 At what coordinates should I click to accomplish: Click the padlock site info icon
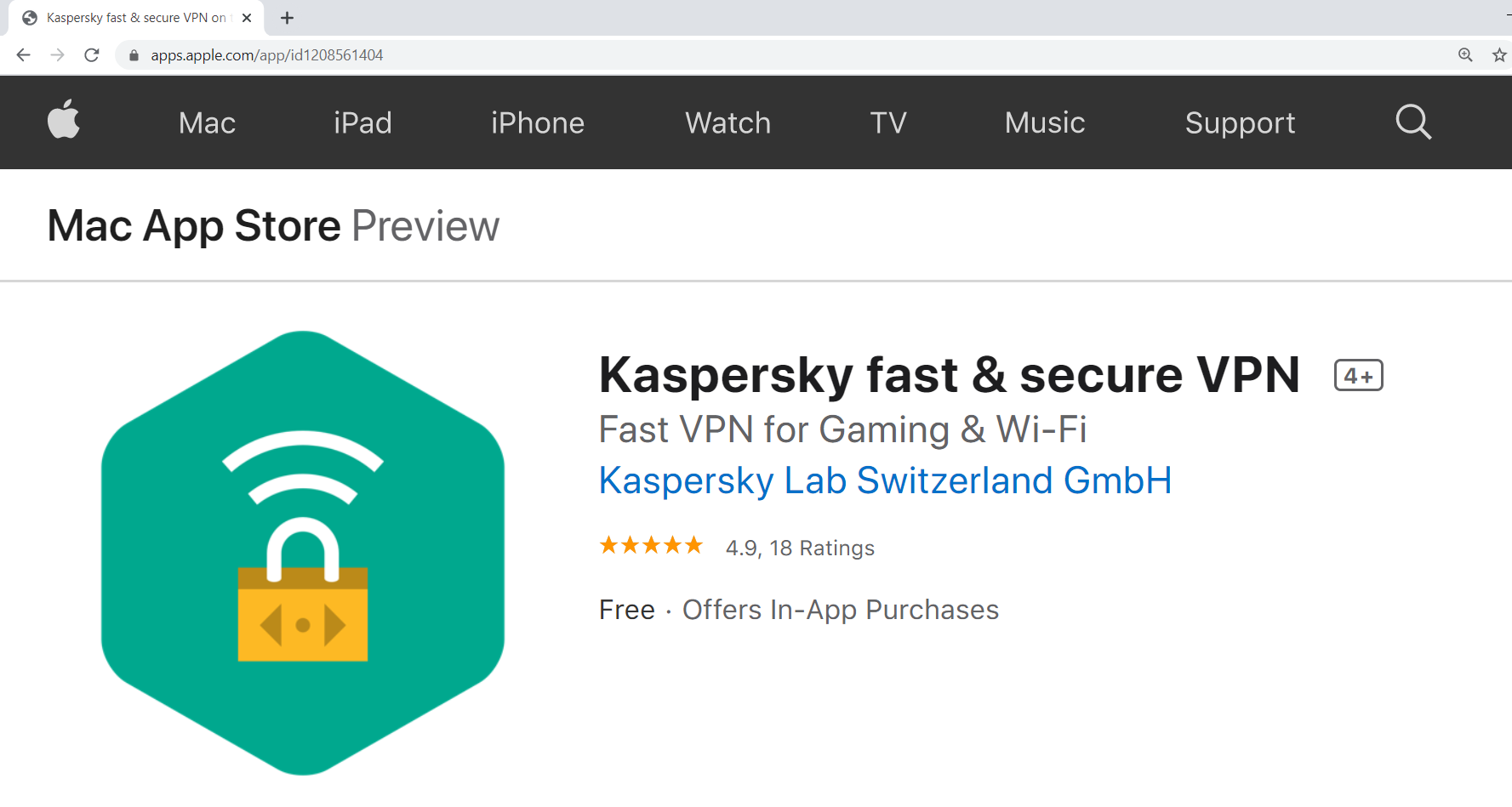[134, 55]
